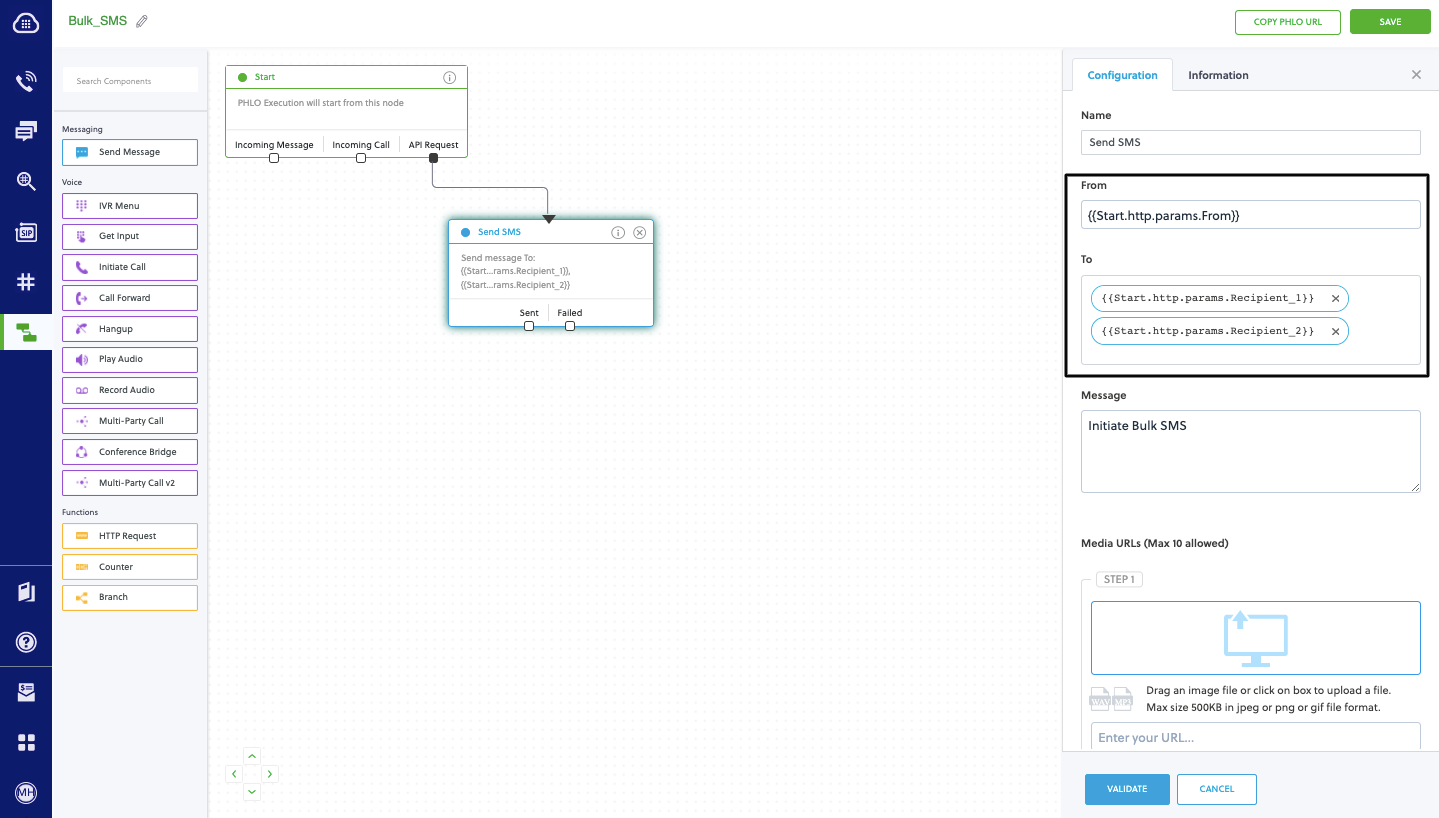Click the SIP Trunking icon in the sidebar

click(x=25, y=231)
